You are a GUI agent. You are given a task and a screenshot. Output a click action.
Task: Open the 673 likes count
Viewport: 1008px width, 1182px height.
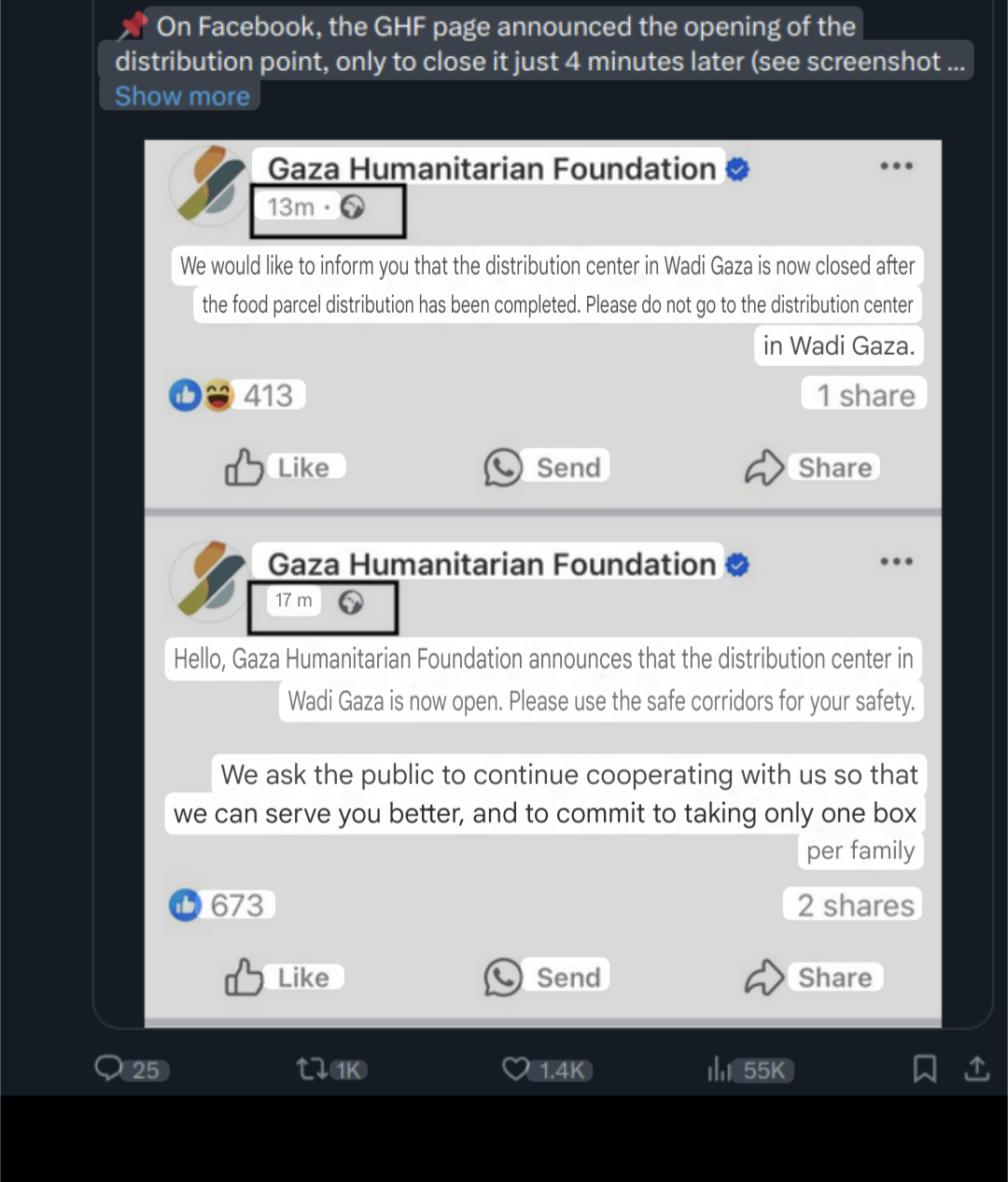click(x=221, y=905)
